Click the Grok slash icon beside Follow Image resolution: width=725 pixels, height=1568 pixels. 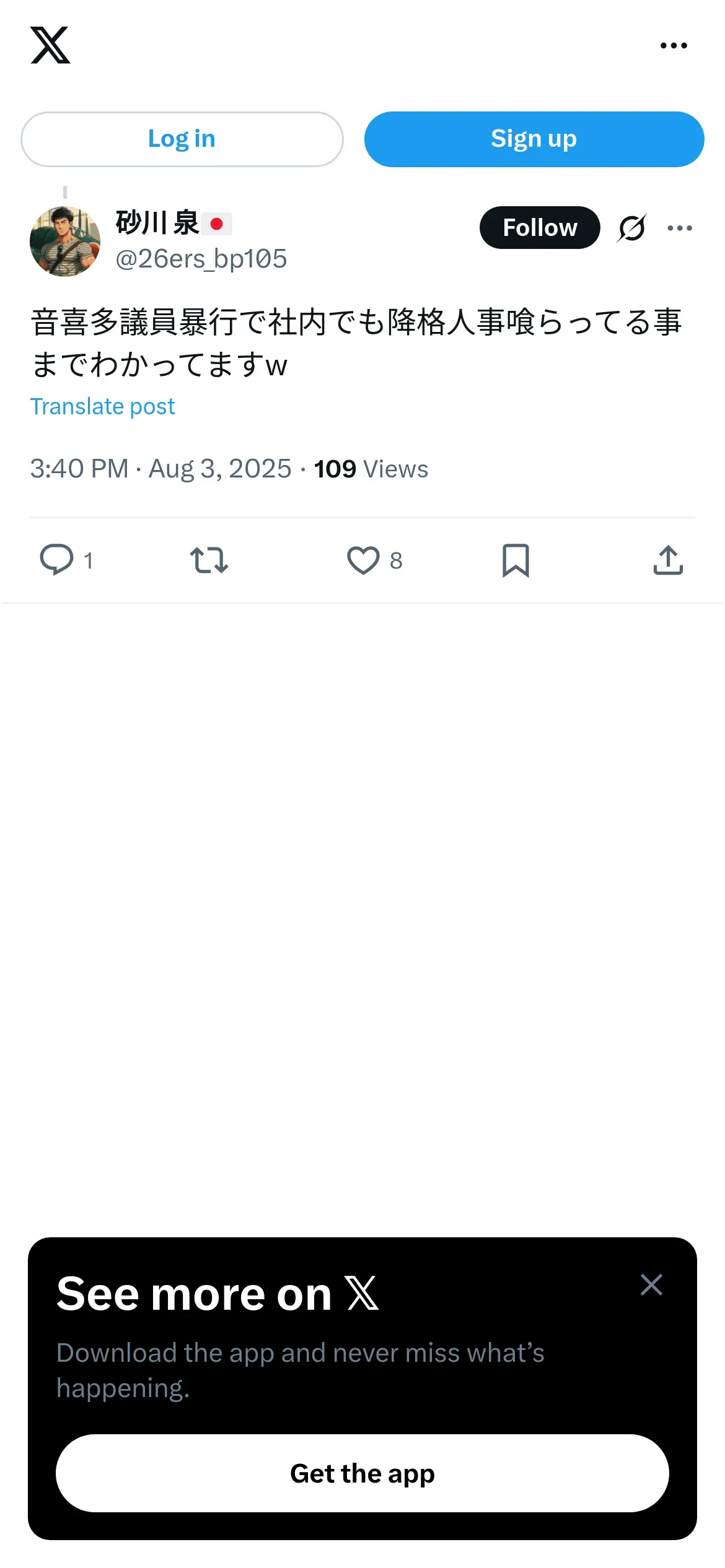[x=632, y=228]
